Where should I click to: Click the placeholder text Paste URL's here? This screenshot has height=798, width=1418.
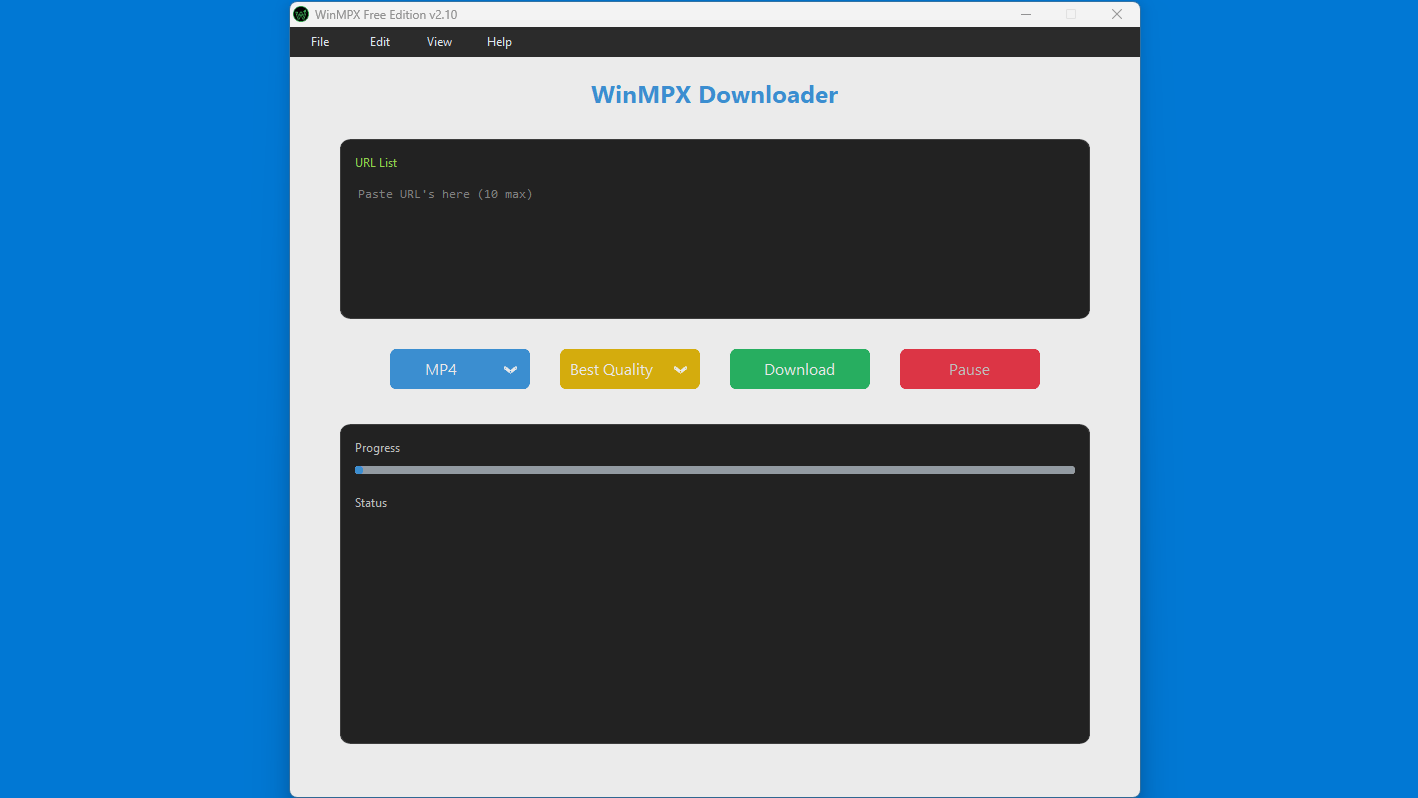point(444,193)
